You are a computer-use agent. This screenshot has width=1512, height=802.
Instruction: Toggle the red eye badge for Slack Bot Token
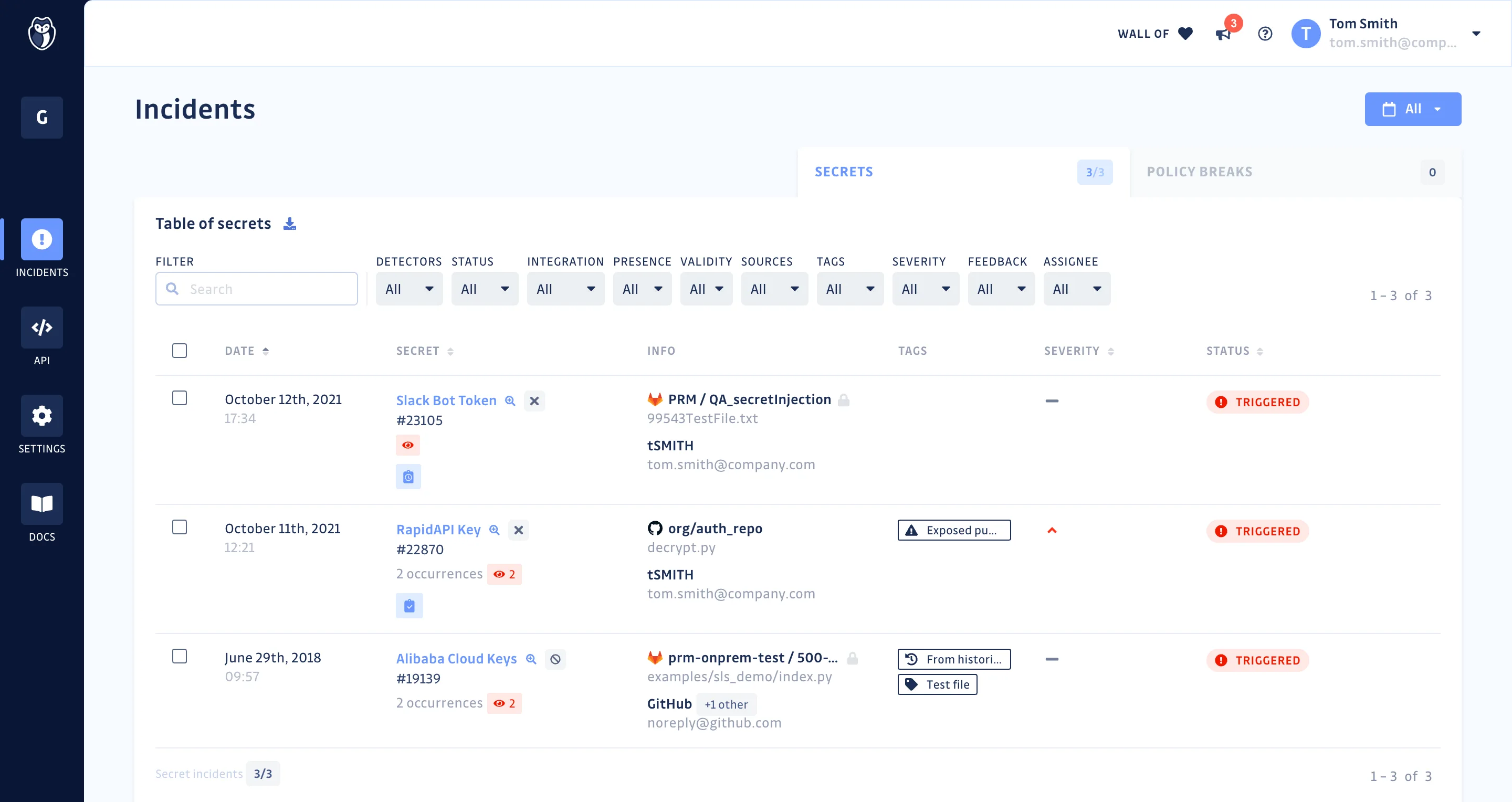pos(408,445)
